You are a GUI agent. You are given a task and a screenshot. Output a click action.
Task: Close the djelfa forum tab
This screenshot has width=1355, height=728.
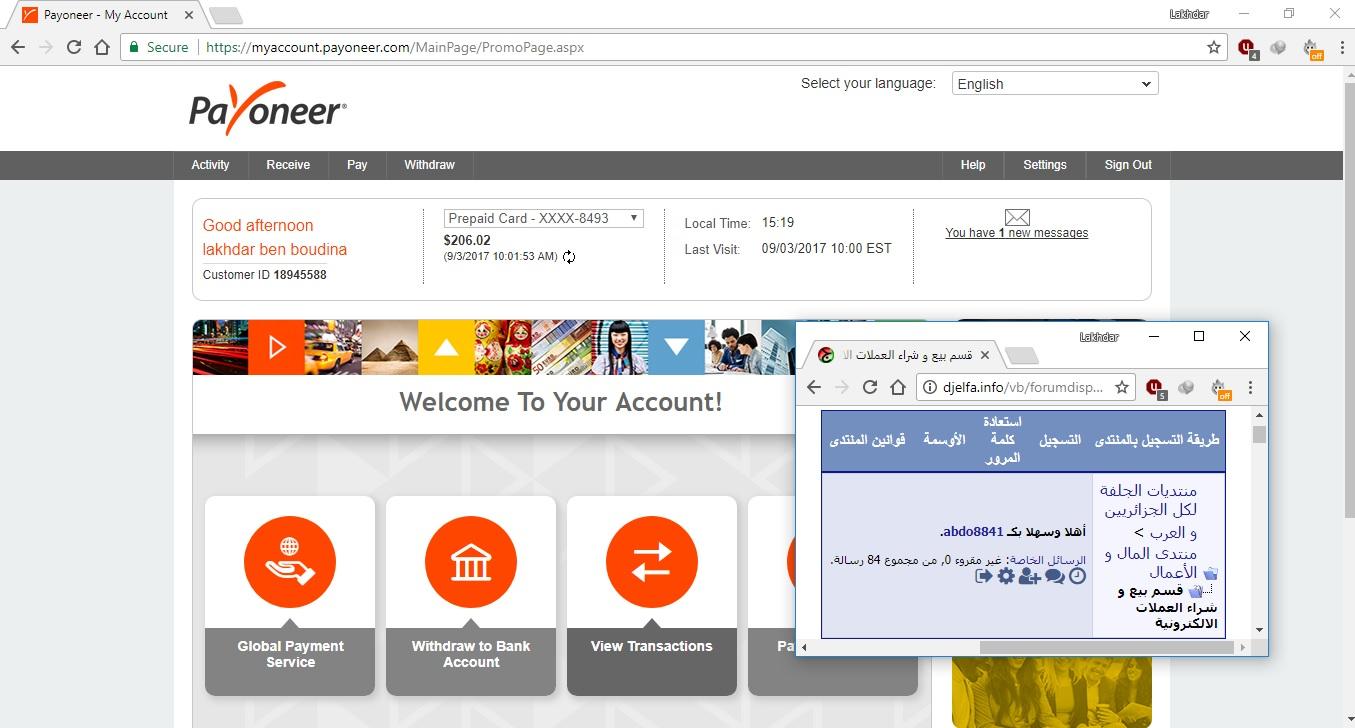click(984, 355)
